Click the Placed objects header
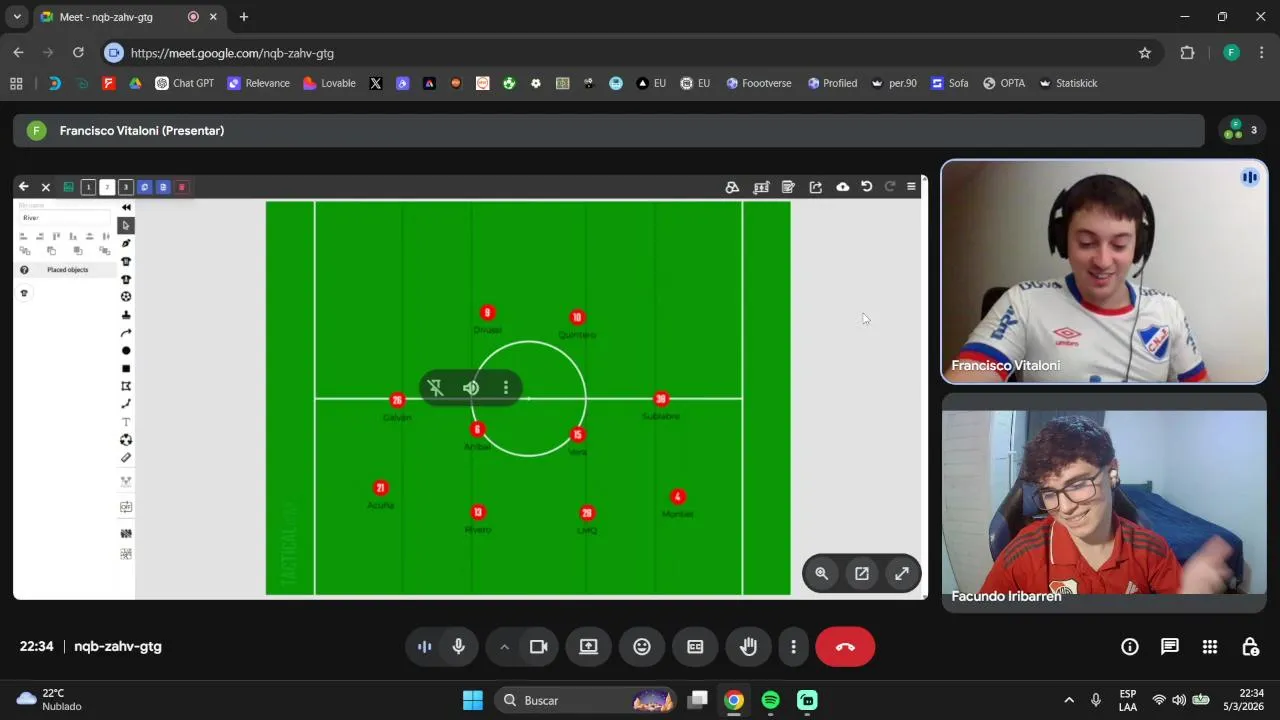Viewport: 1280px width, 720px height. pyautogui.click(x=67, y=270)
